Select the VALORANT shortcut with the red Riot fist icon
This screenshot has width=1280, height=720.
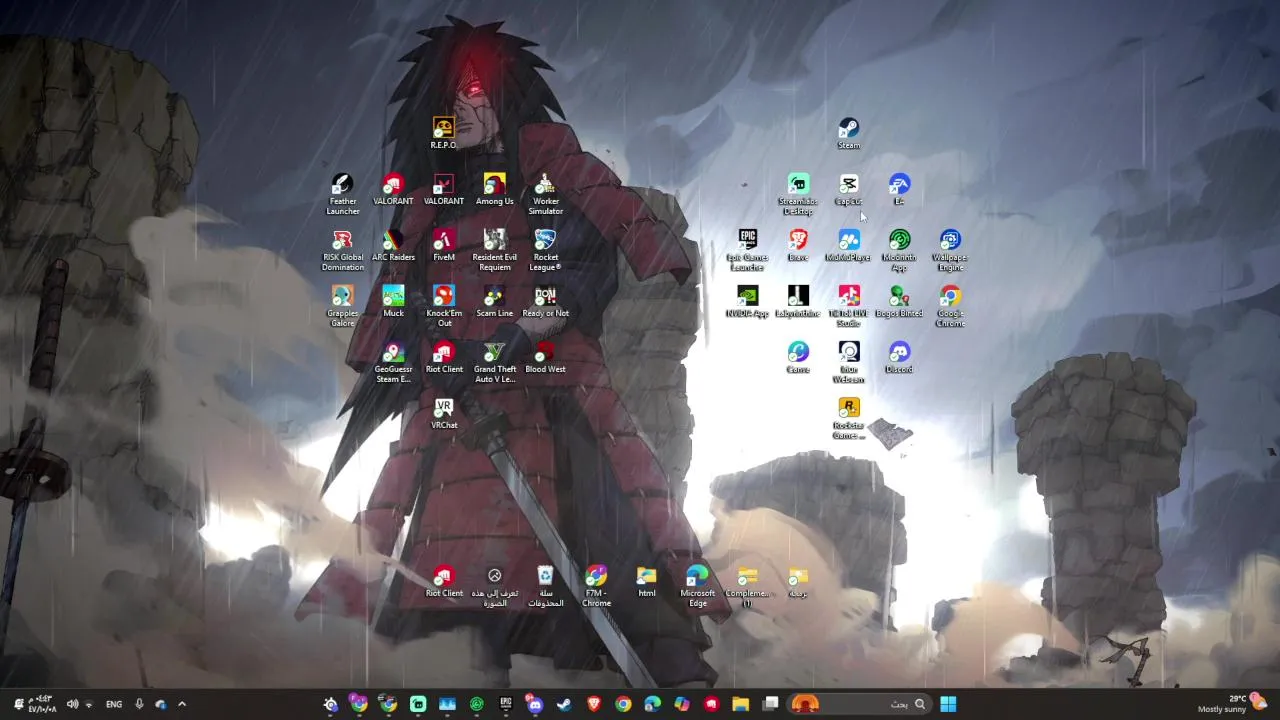point(393,189)
